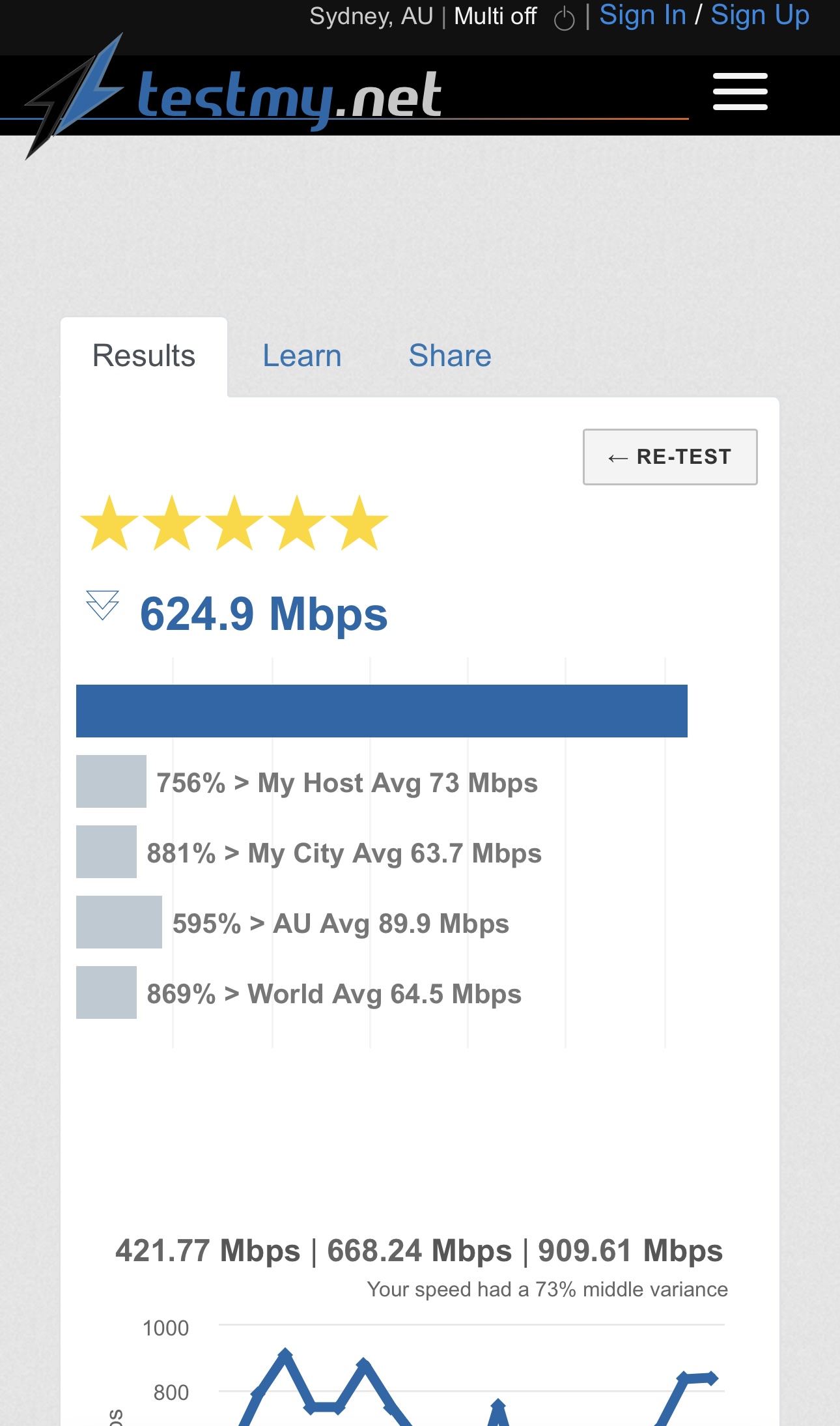Click the blue 624.9 Mbps result bar

(x=382, y=711)
